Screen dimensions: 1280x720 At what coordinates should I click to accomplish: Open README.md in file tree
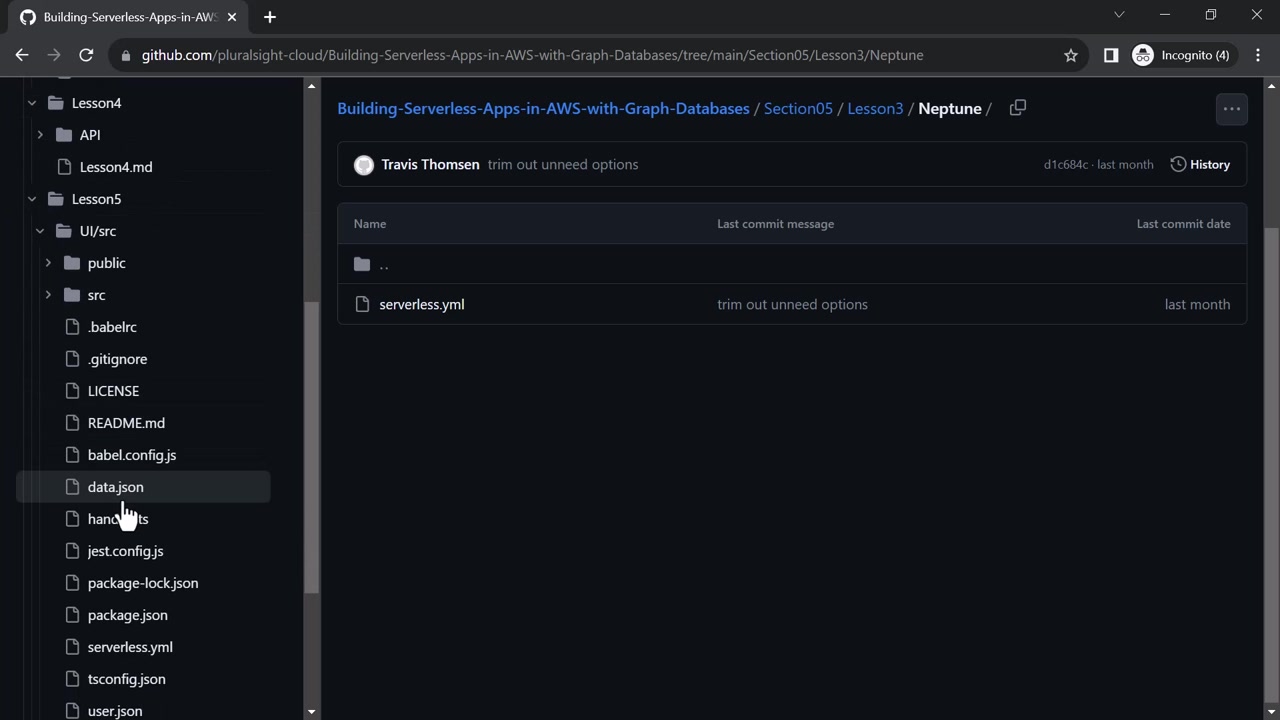pos(126,423)
